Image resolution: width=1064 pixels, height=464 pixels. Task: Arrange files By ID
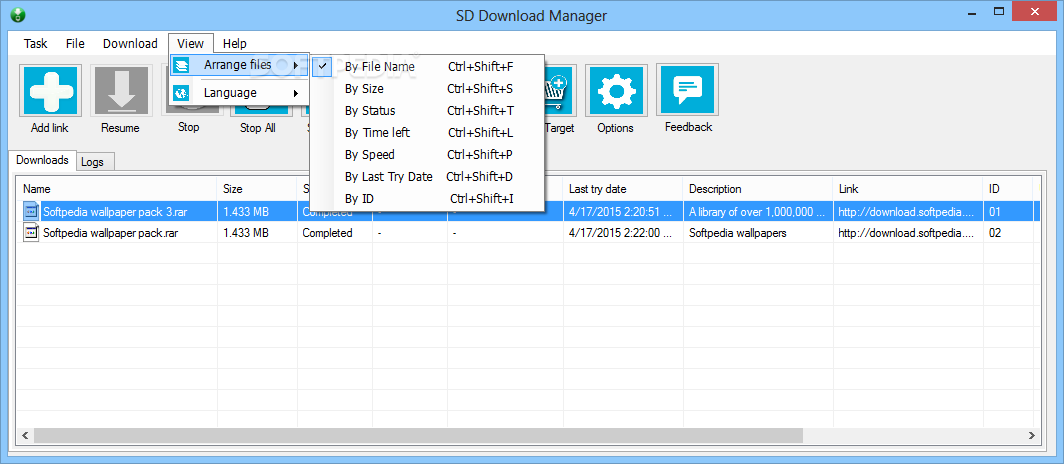[428, 199]
